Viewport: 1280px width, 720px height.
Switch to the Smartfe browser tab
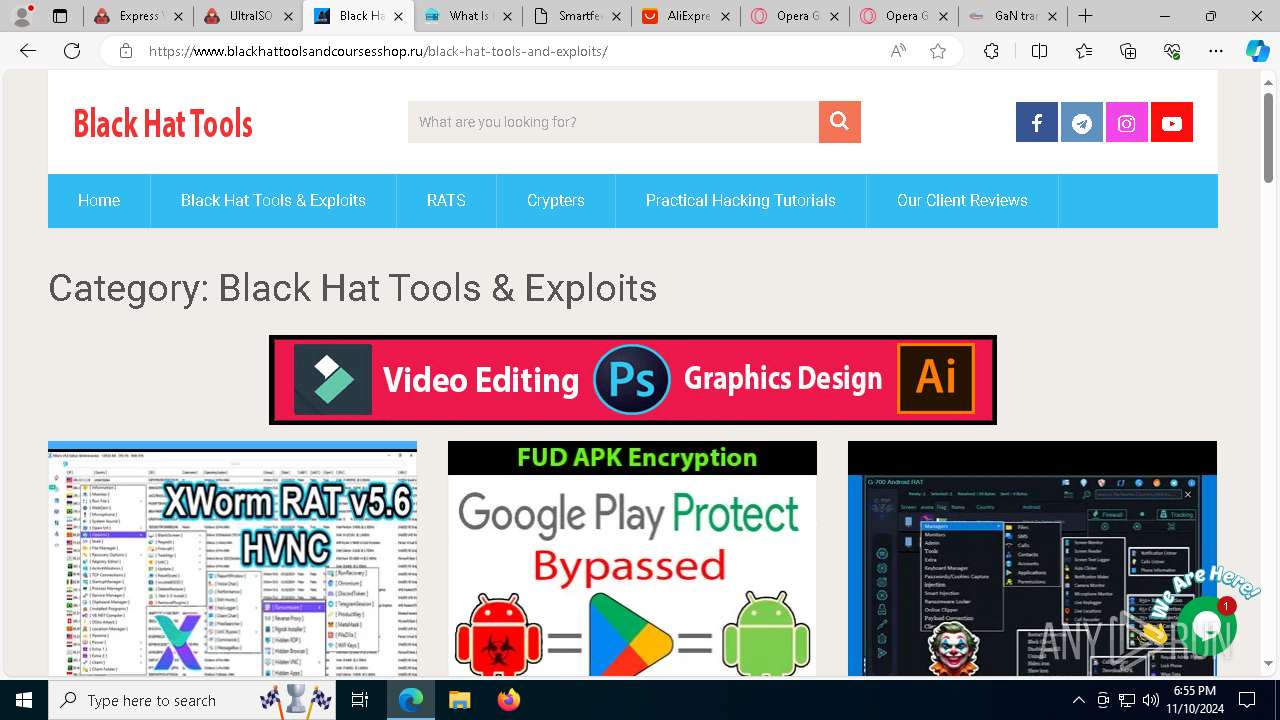577,16
